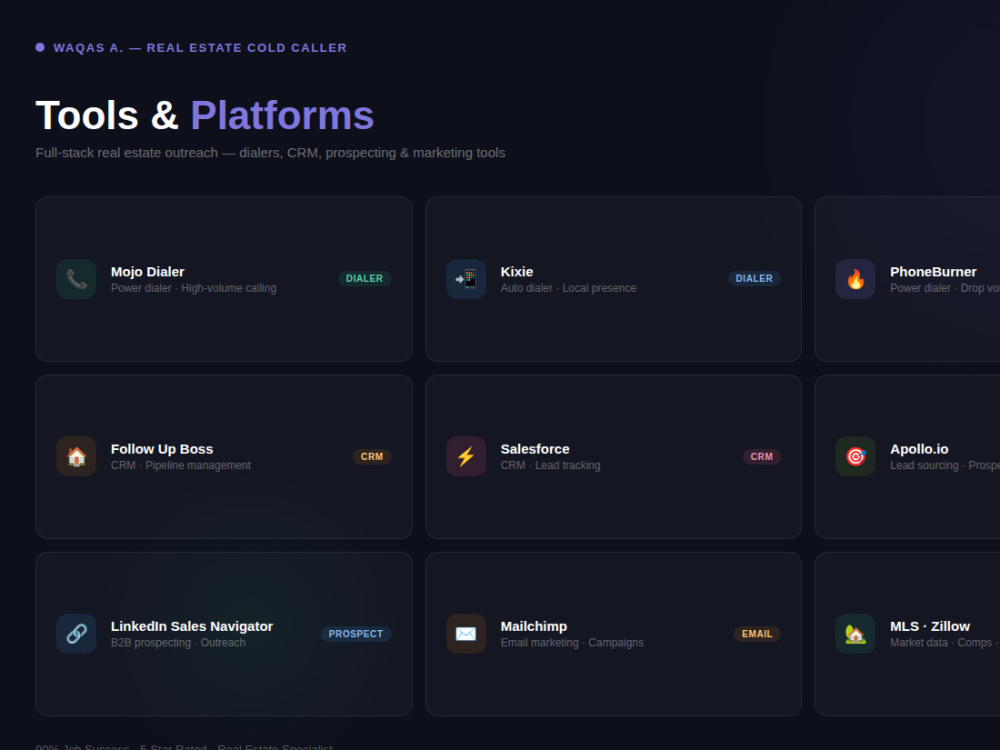
Task: Click the DIALER badge on Mojo Dialer
Action: coord(364,279)
